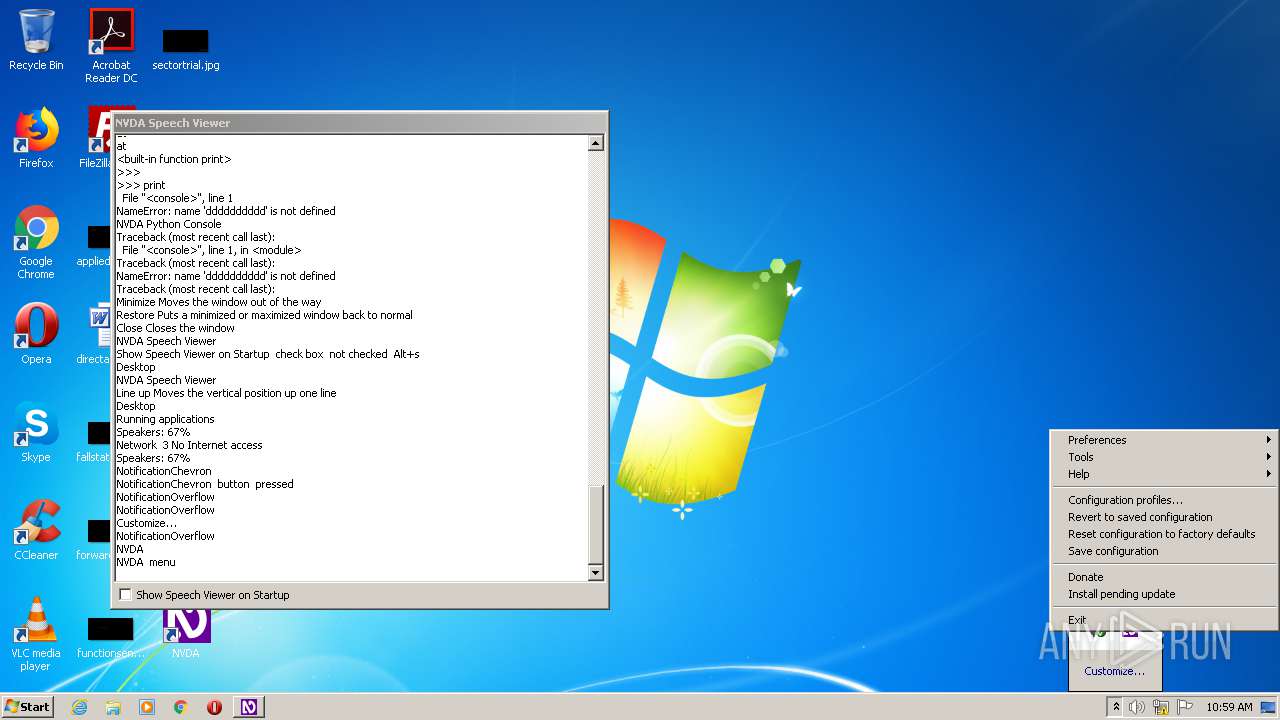Image resolution: width=1280 pixels, height=720 pixels.
Task: Select the sectortrial.jpg file on desktop
Action: click(186, 50)
